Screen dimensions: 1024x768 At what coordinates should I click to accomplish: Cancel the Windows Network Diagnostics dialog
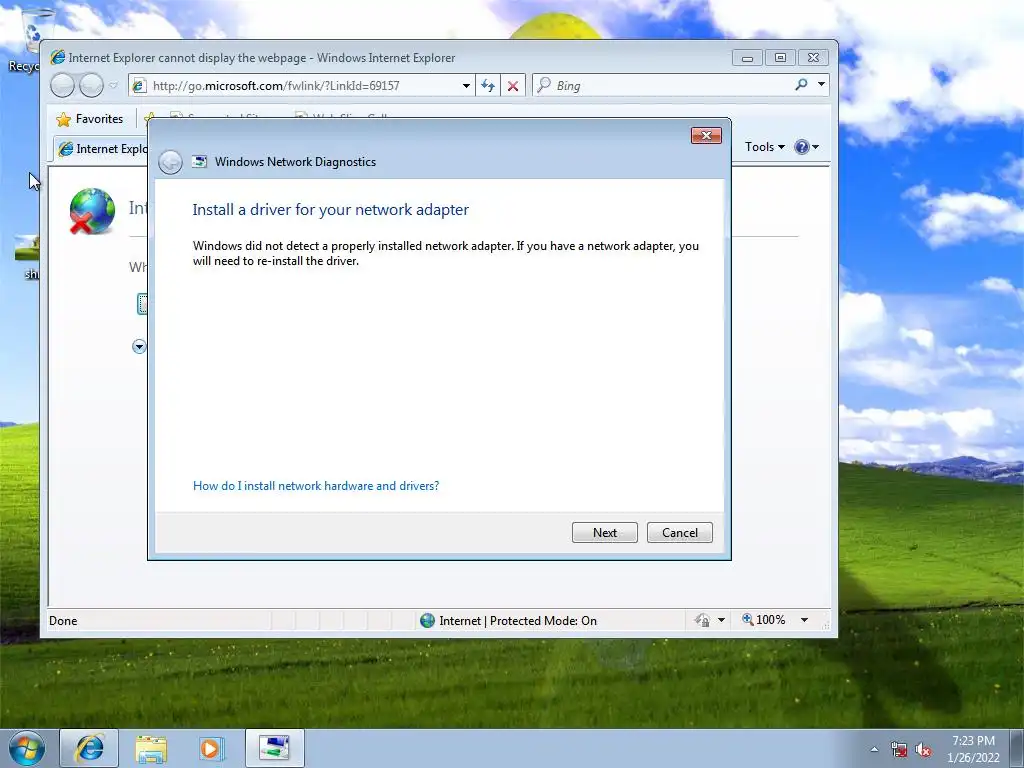(679, 532)
